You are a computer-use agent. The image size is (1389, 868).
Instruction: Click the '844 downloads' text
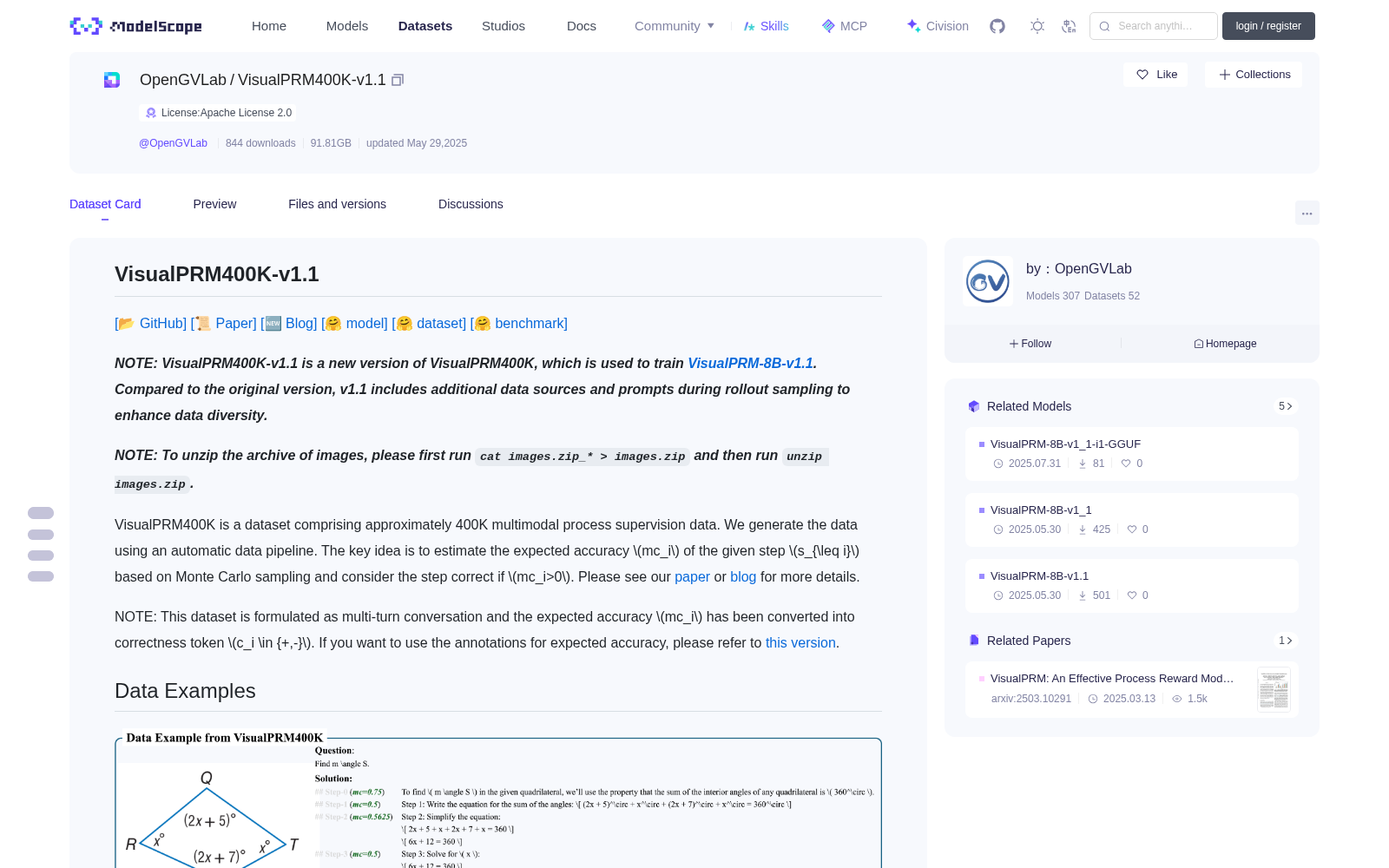(x=260, y=143)
